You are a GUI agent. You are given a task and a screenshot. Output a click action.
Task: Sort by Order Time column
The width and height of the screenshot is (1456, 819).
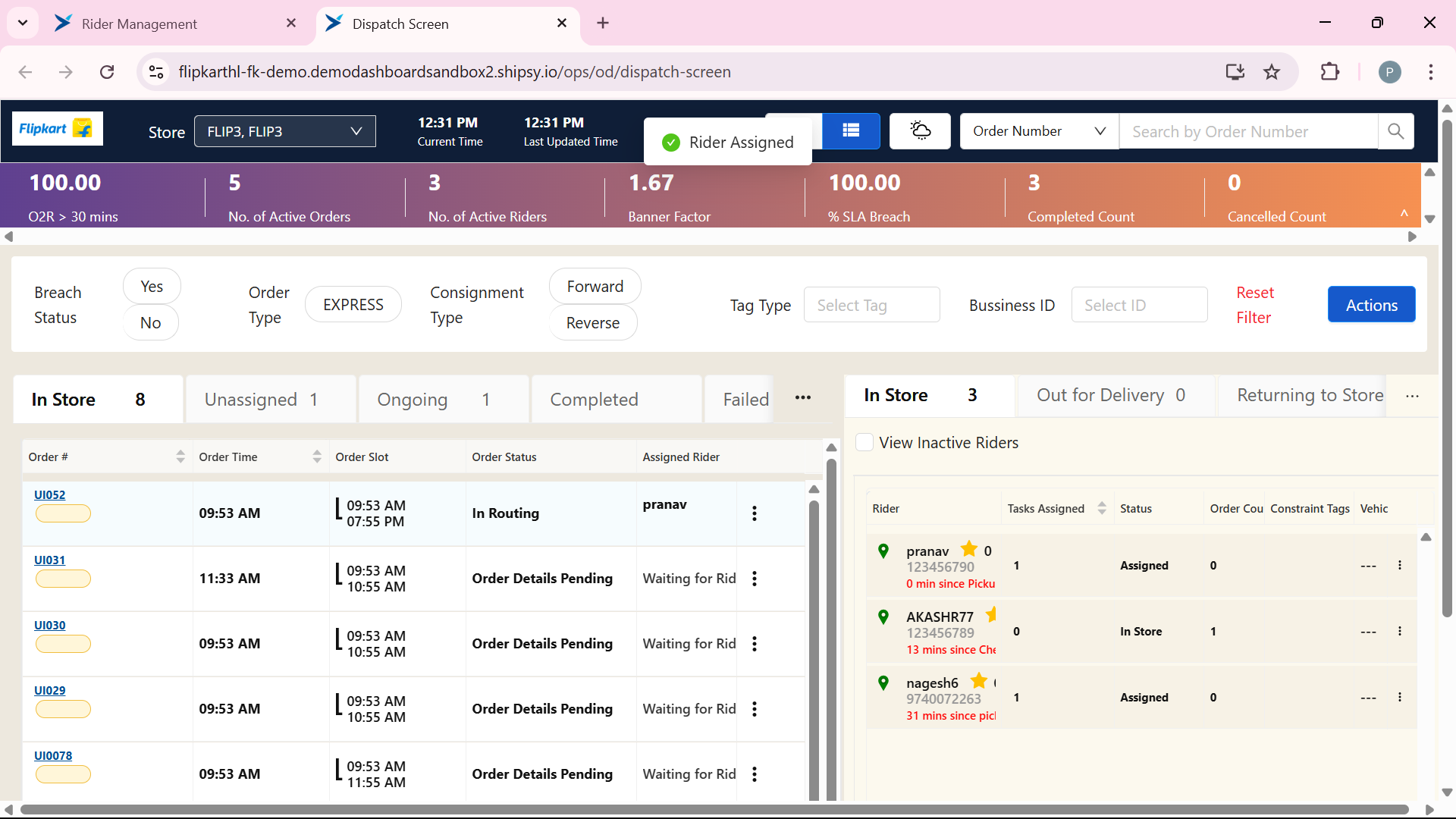317,457
